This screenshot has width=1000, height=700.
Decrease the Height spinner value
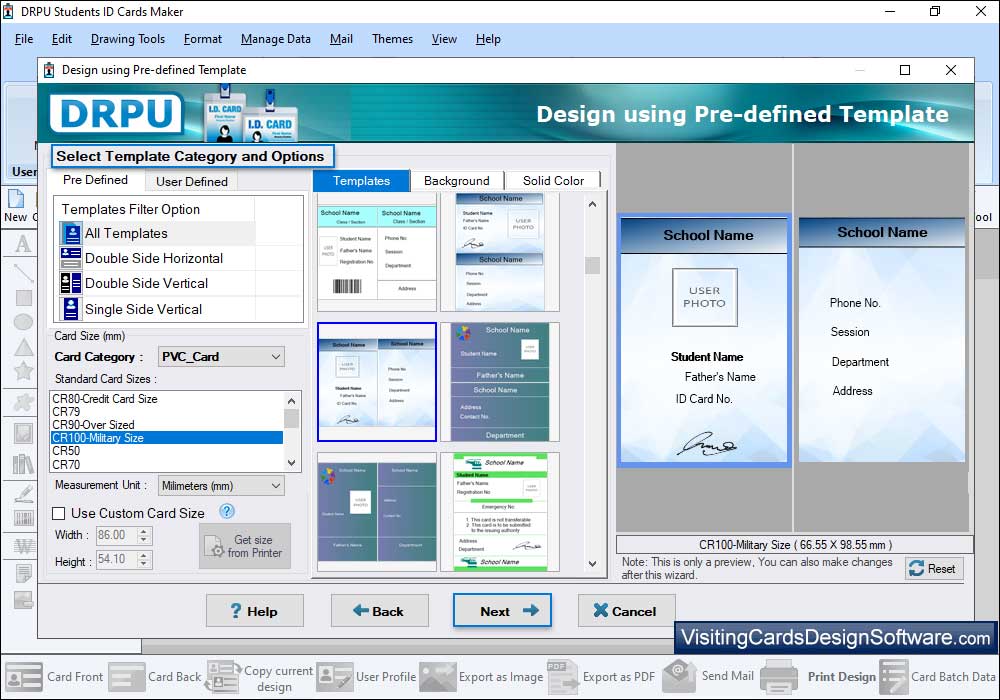tap(144, 564)
